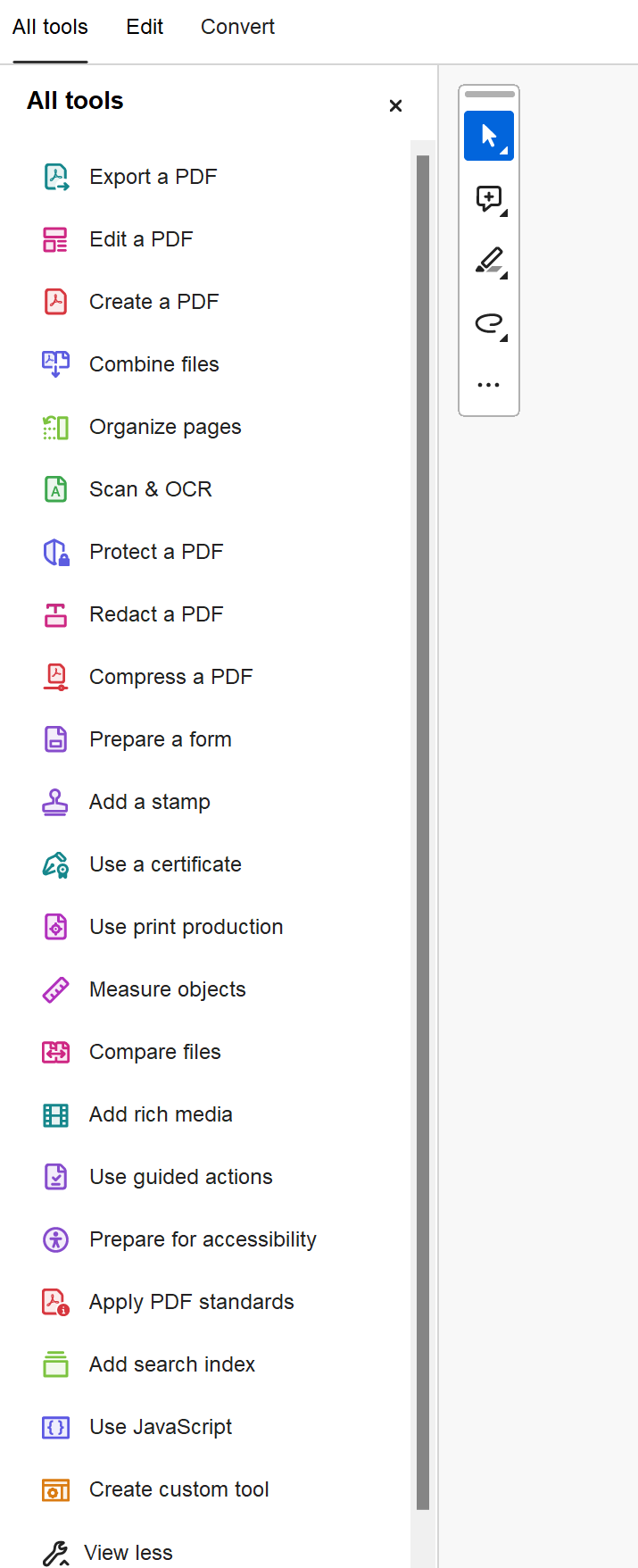The height and width of the screenshot is (1568, 638).
Task: Click the Measure objects ruler icon
Action: click(x=56, y=989)
